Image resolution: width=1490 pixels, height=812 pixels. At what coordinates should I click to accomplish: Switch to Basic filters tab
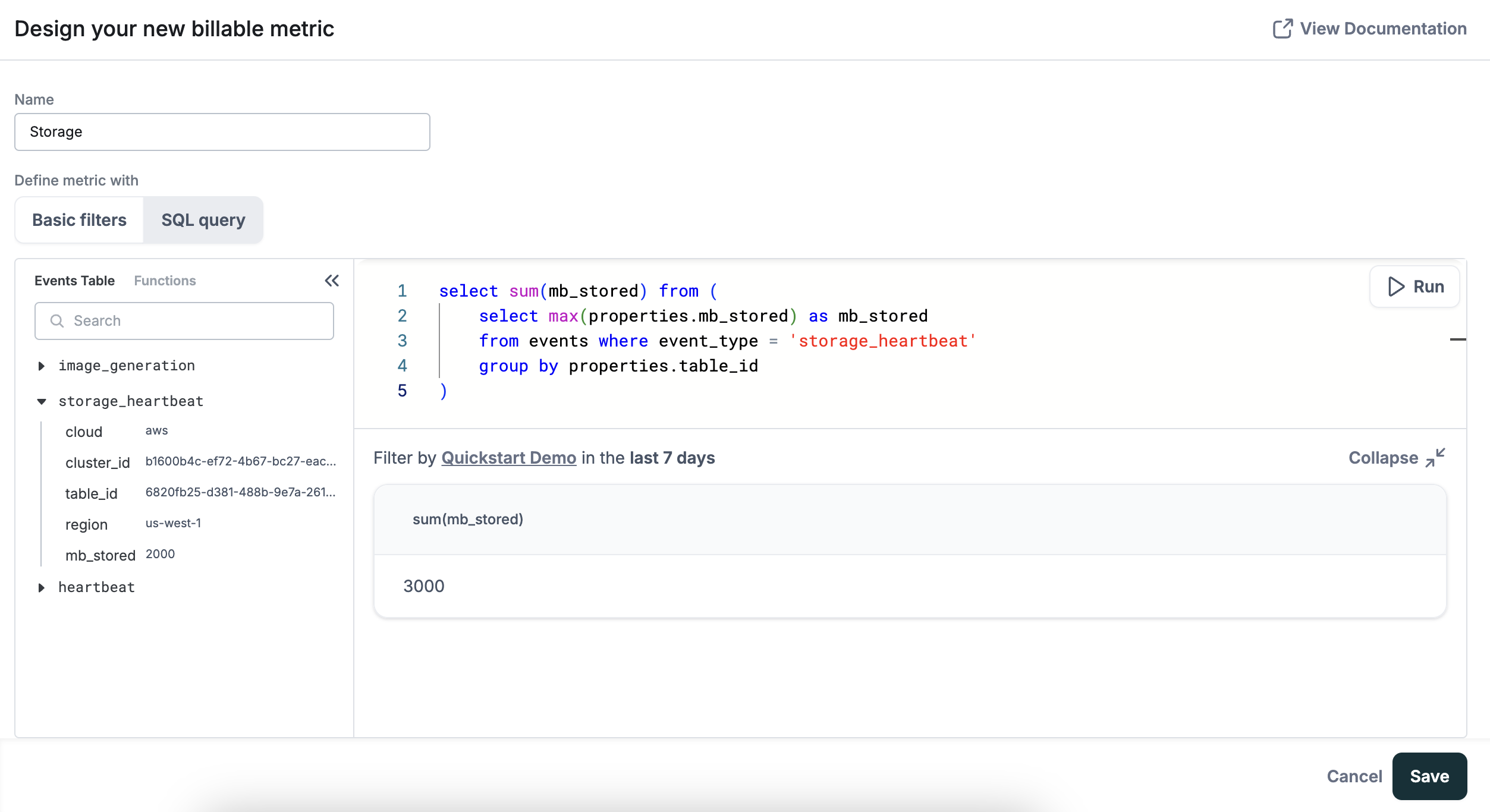(x=79, y=219)
